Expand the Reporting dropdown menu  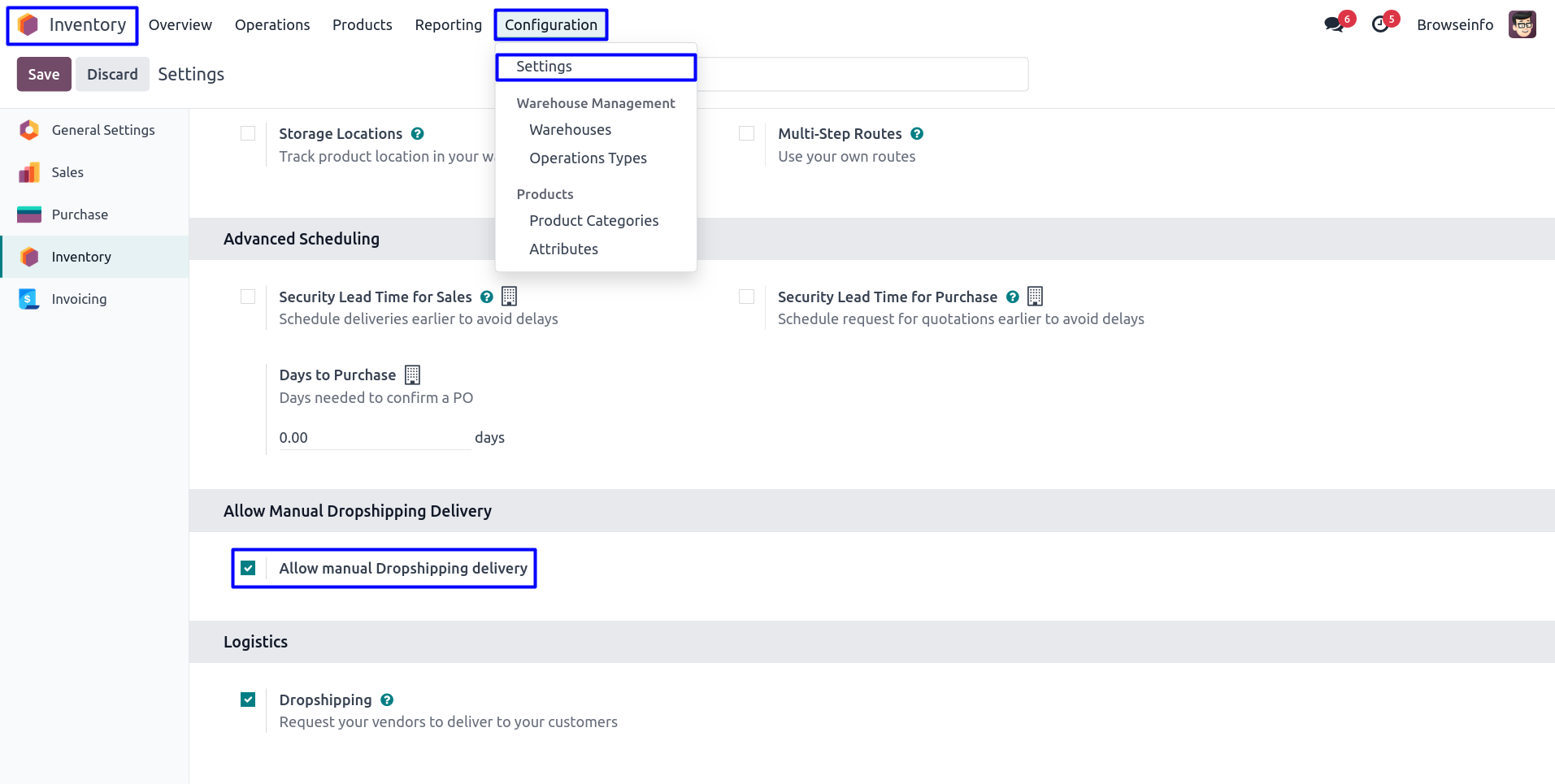(448, 25)
